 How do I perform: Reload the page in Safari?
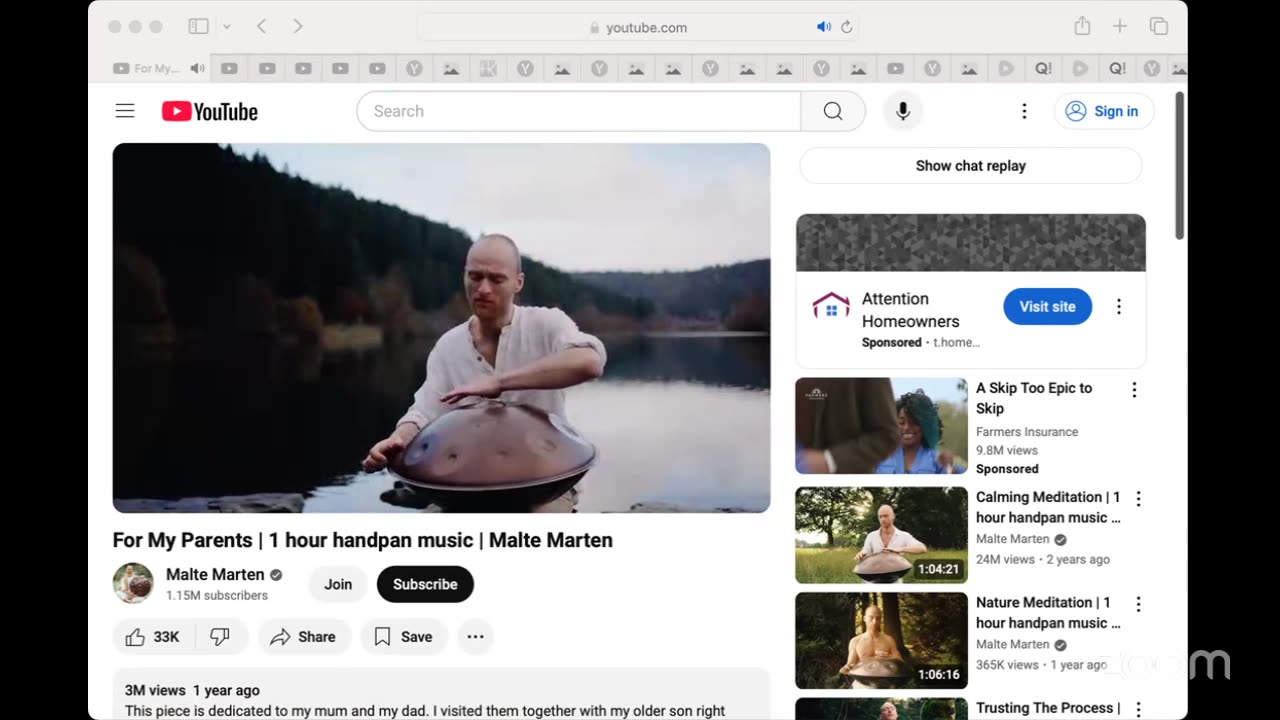click(846, 27)
